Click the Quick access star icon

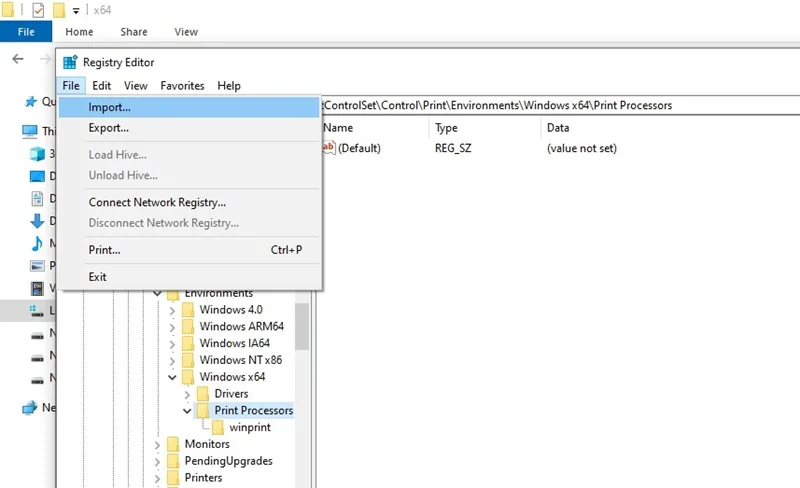point(31,102)
